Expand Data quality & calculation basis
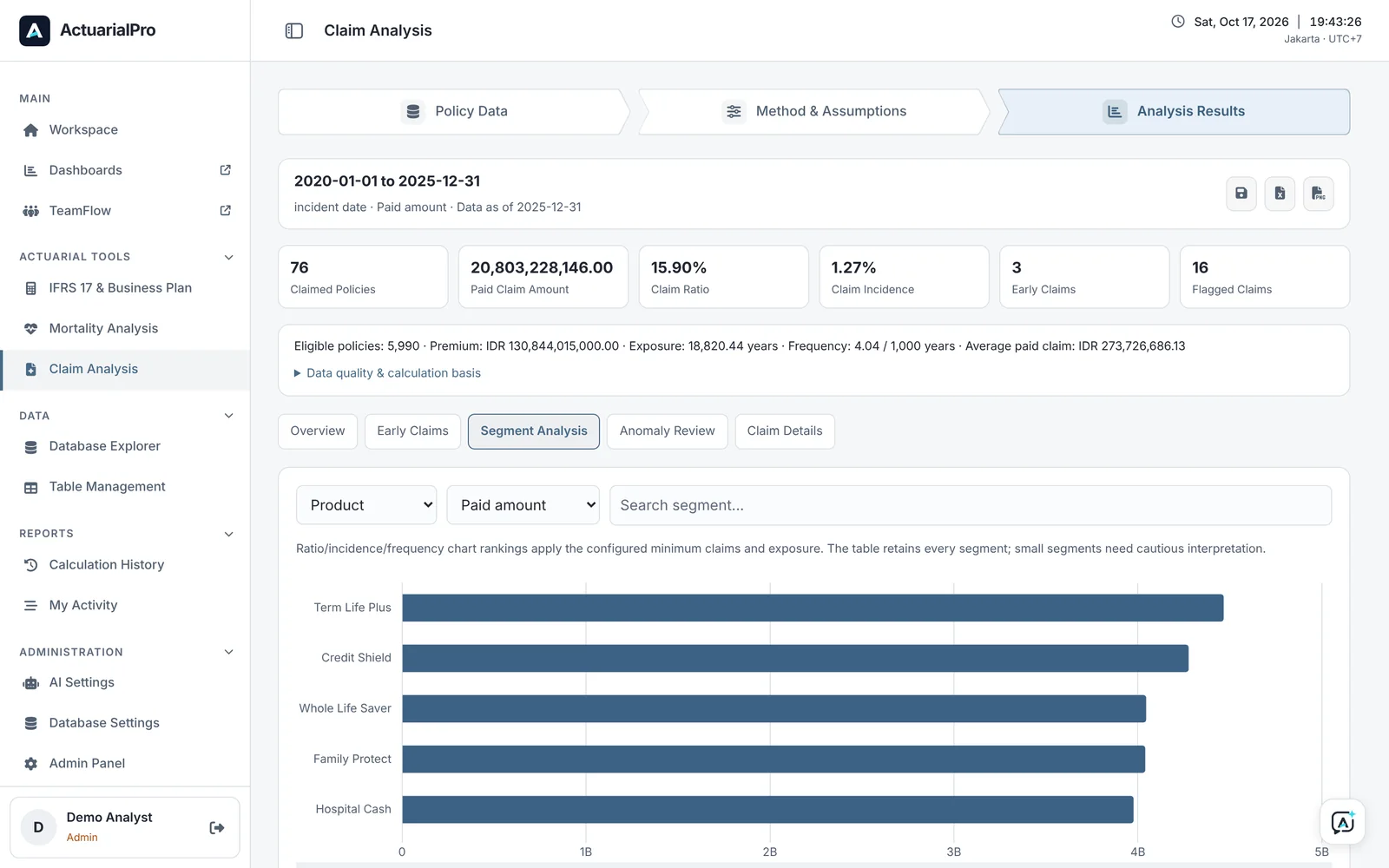Image resolution: width=1389 pixels, height=868 pixels. [387, 373]
